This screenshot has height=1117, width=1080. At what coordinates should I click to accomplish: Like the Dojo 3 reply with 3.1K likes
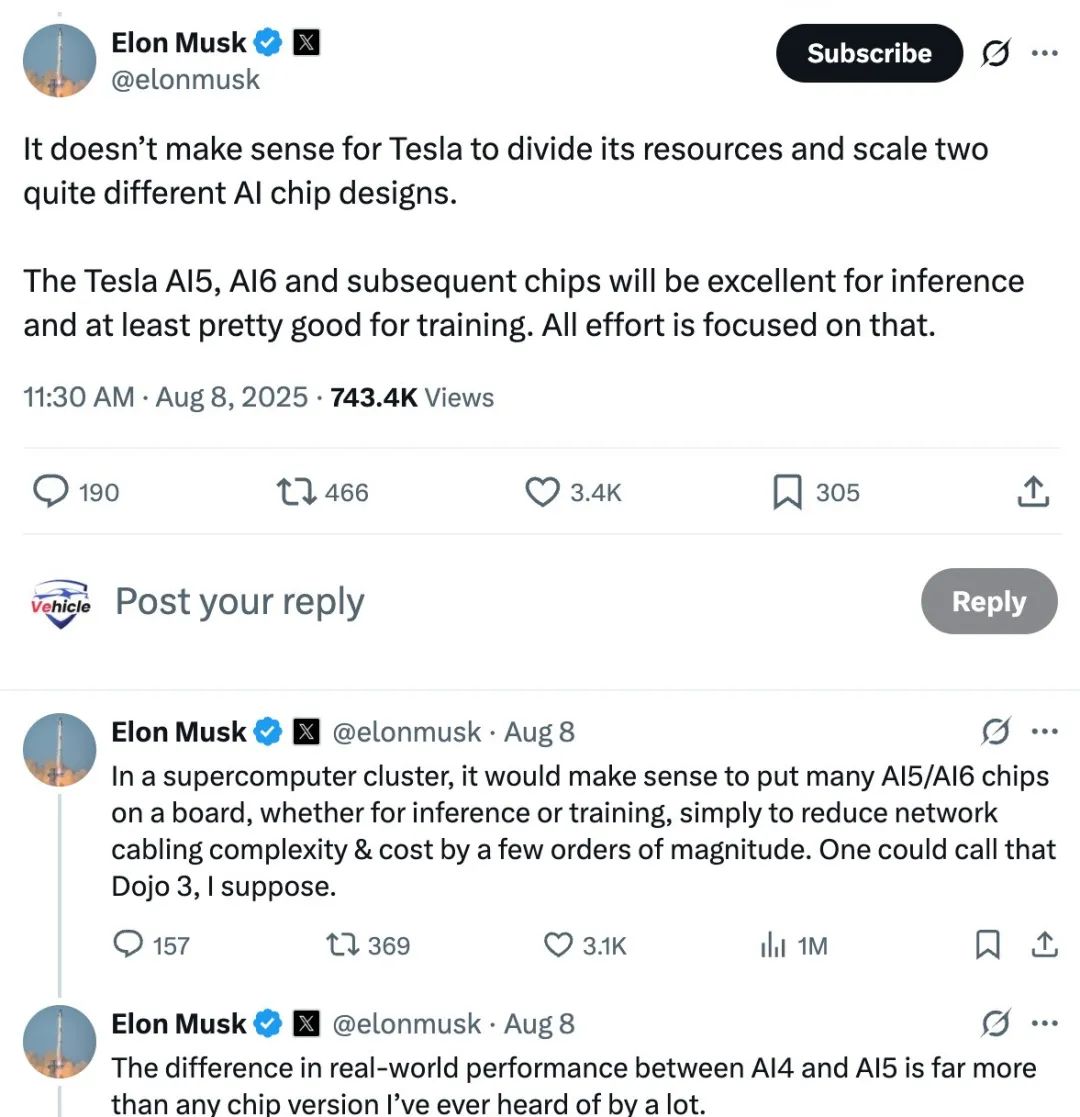tap(558, 945)
